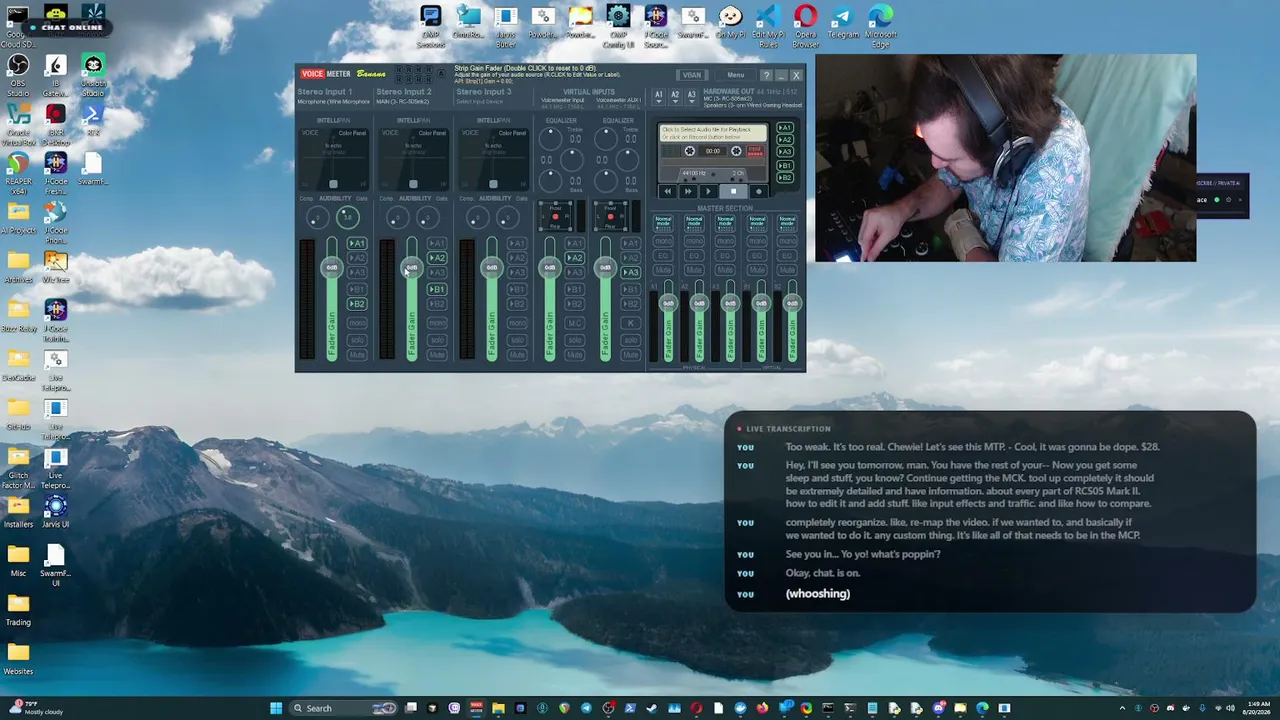Toggle A3 routing on Voicemeeter AUX input
This screenshot has height=720, width=1280.
[x=631, y=273]
